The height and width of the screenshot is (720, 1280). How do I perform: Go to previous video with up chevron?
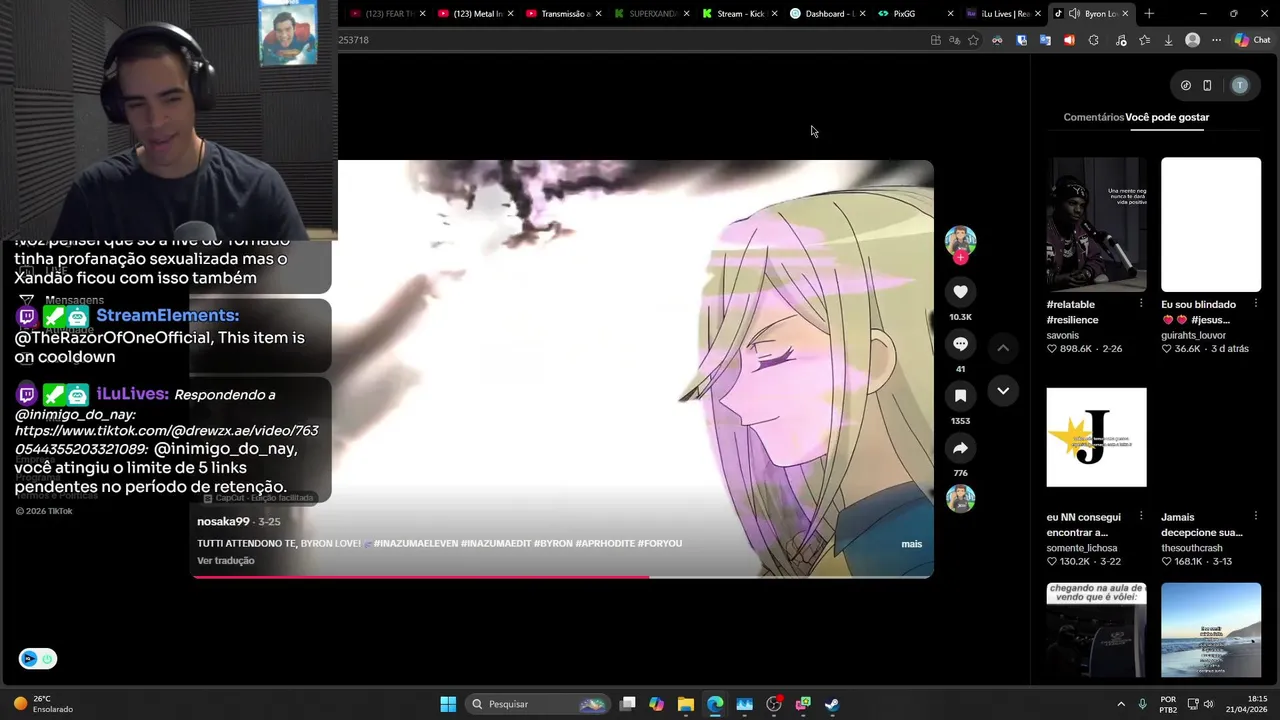click(1003, 347)
